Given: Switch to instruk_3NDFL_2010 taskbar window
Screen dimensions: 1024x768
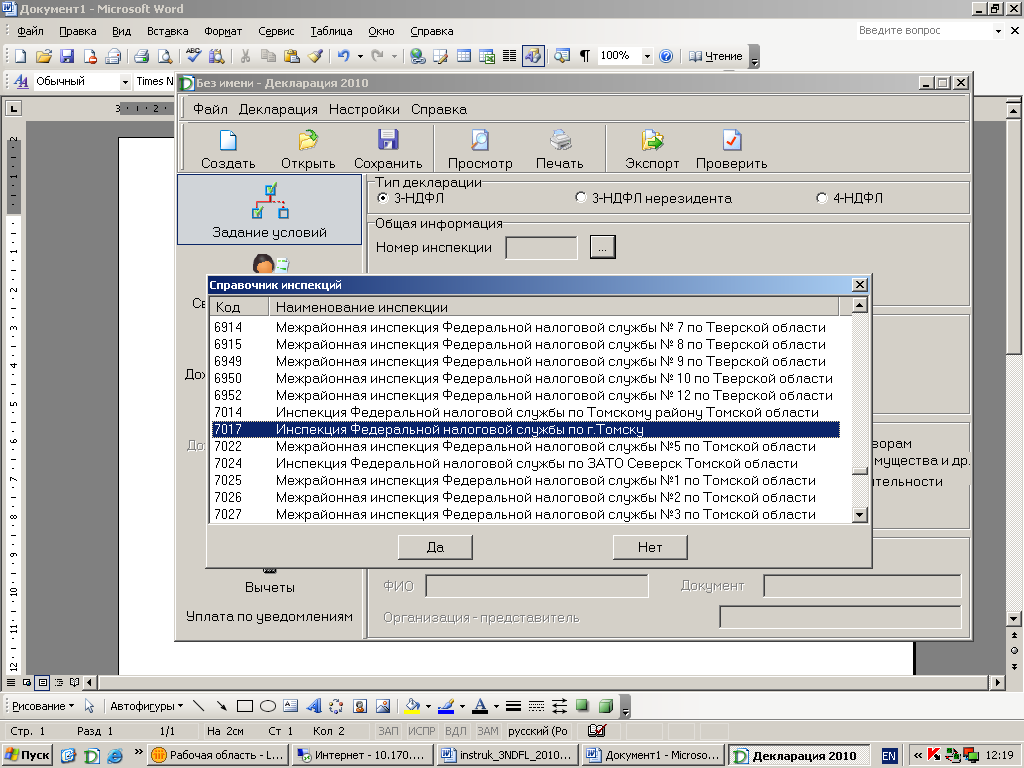Looking at the screenshot, I should coord(508,756).
